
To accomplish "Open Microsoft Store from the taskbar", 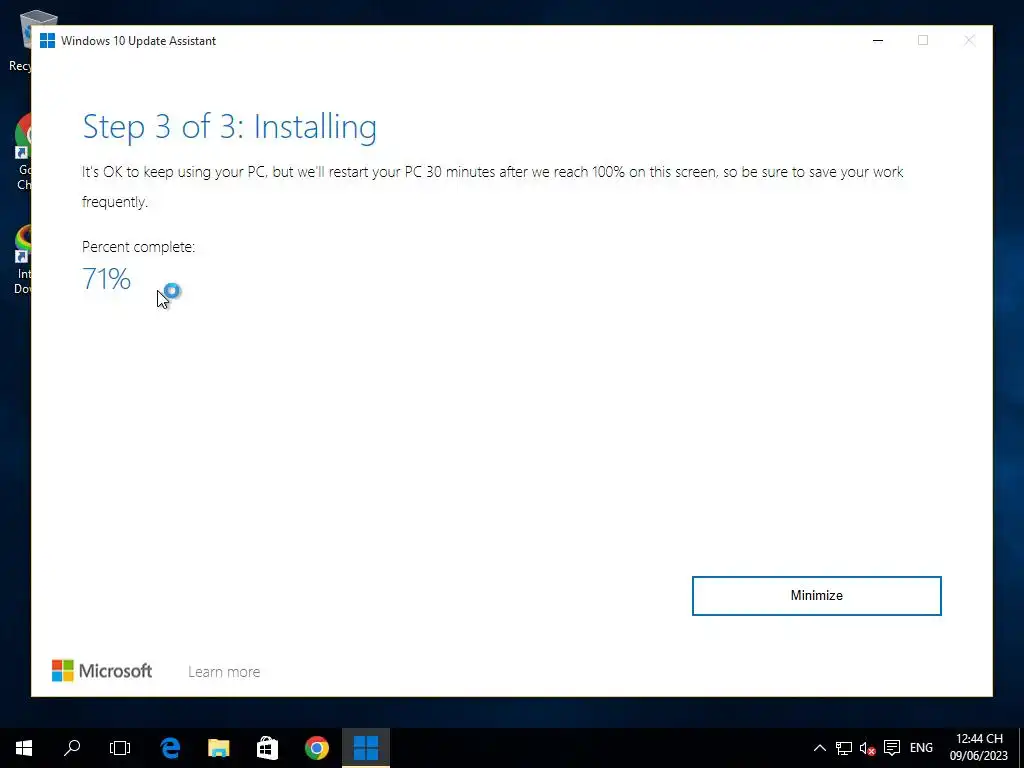I will point(267,748).
